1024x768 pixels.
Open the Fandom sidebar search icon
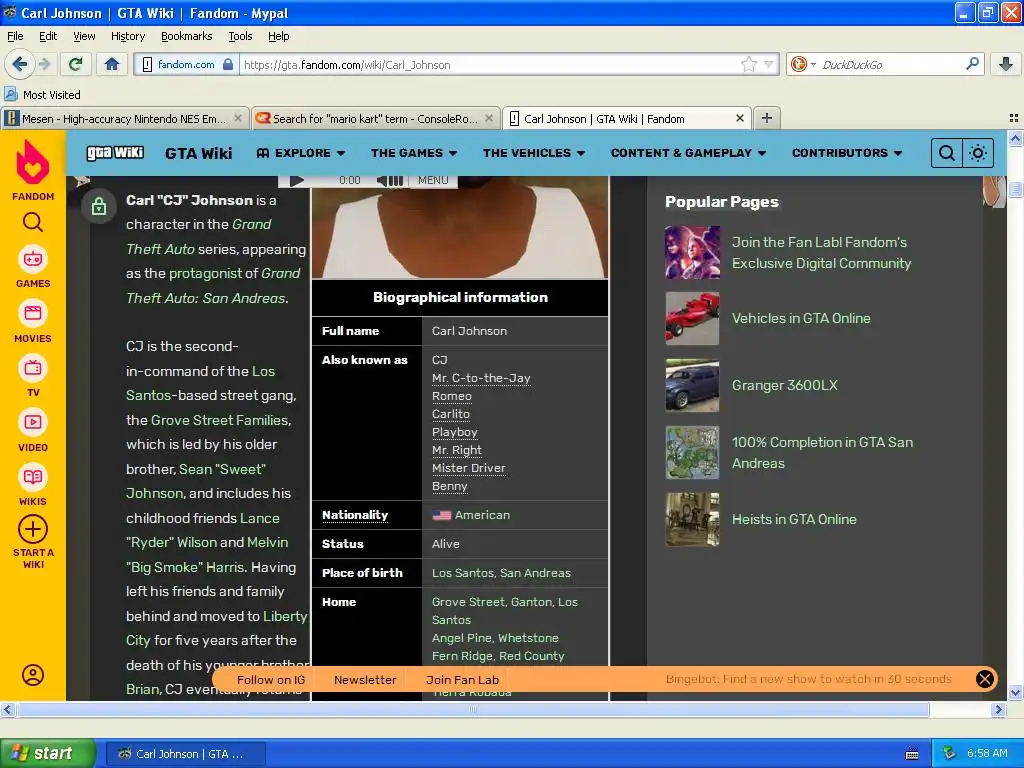[33, 223]
